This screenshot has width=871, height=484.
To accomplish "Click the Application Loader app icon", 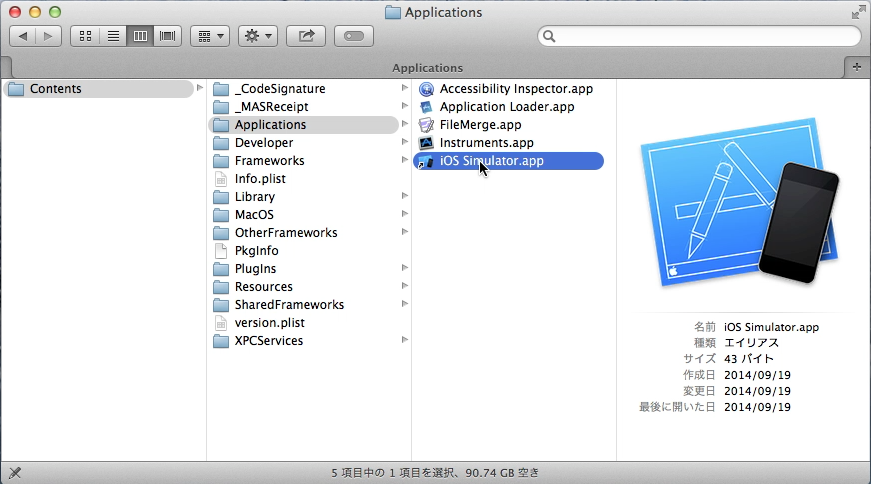I will click(426, 107).
